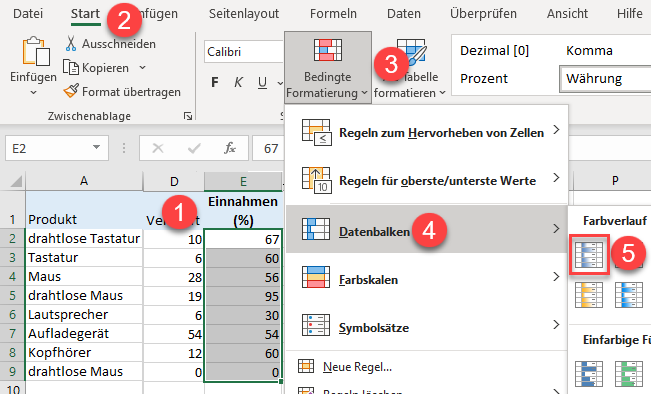Choose solid green data bar

(x=629, y=374)
